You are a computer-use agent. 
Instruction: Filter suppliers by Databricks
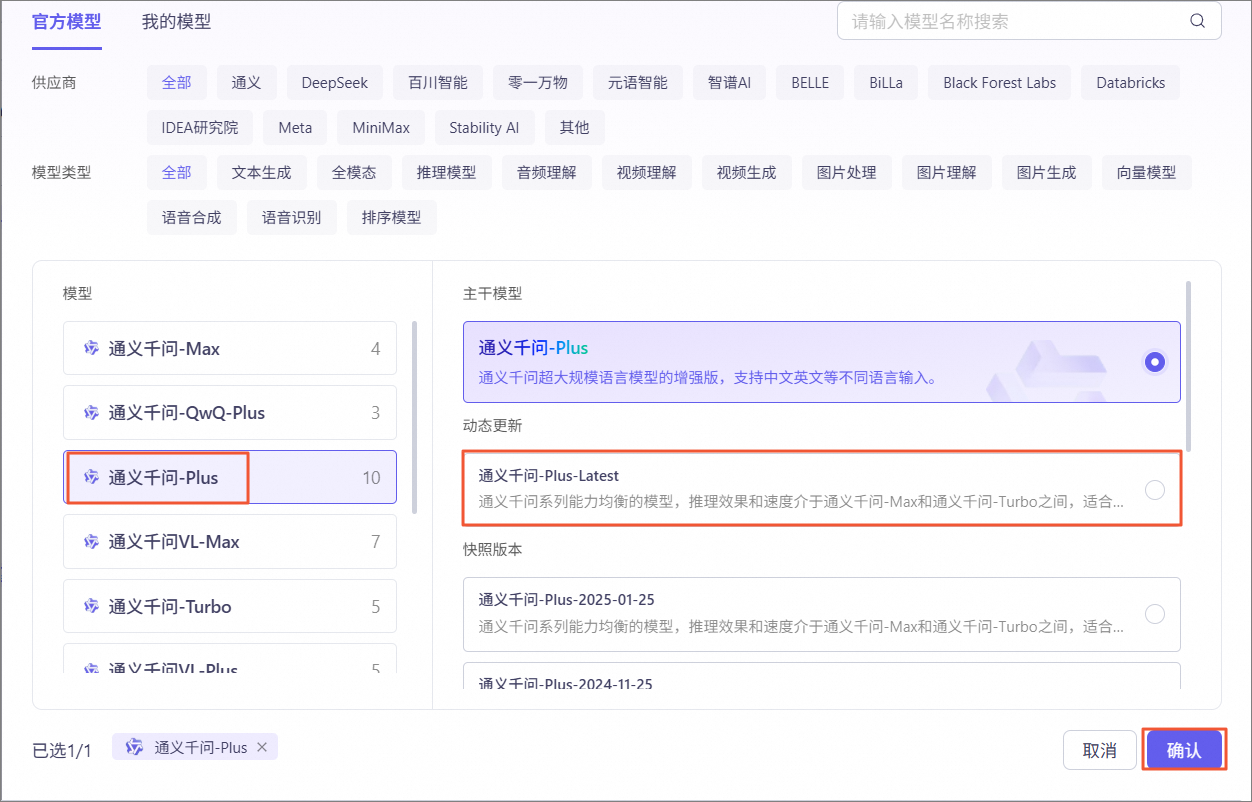point(1131,83)
